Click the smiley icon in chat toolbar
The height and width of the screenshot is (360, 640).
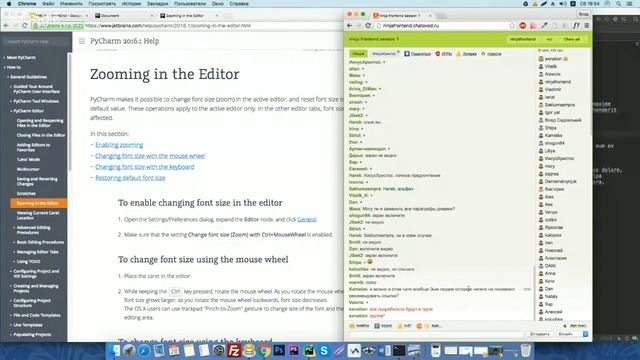352,326
